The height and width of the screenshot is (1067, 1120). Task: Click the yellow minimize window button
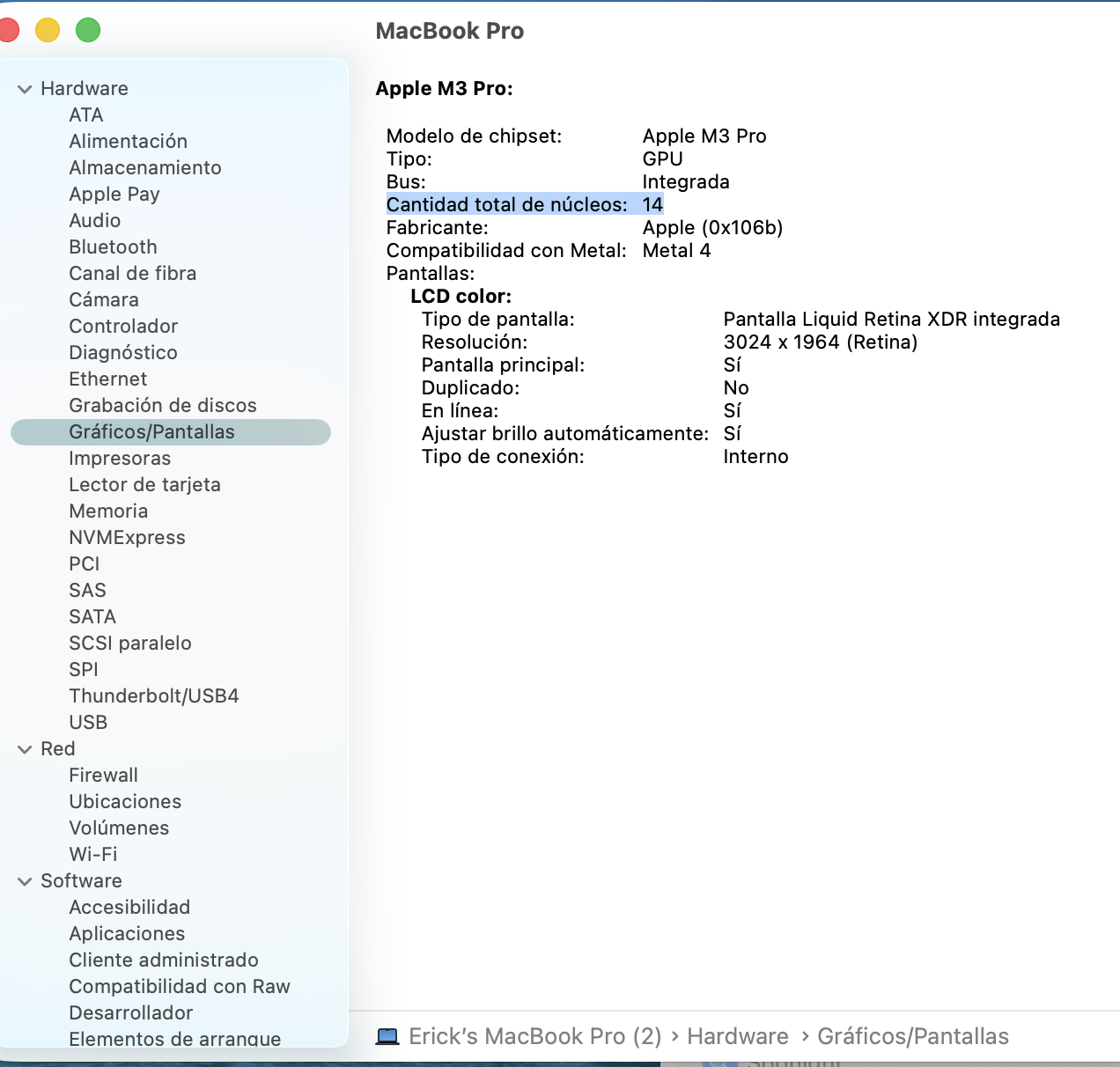[x=48, y=30]
